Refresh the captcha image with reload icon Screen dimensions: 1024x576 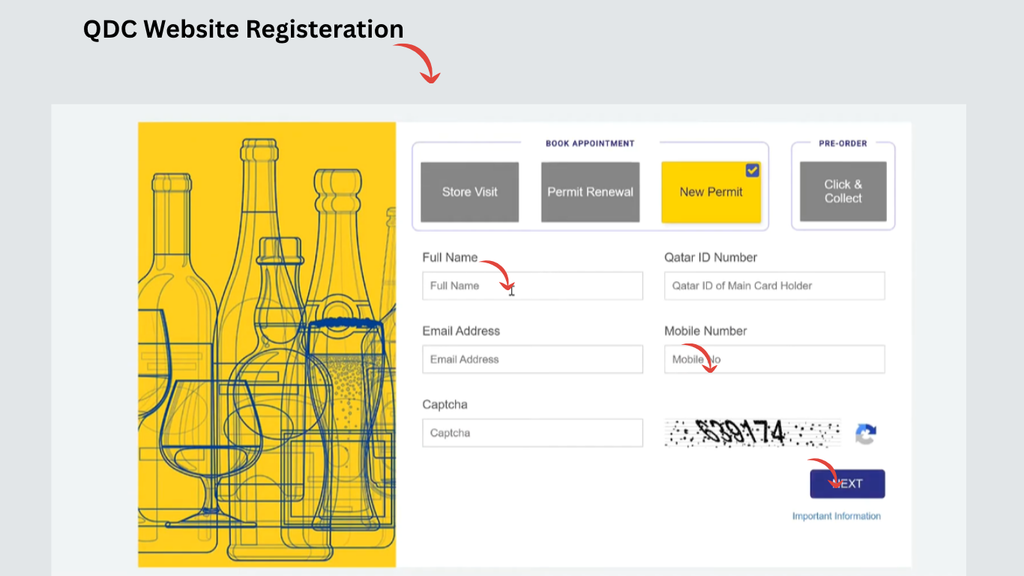coord(866,434)
